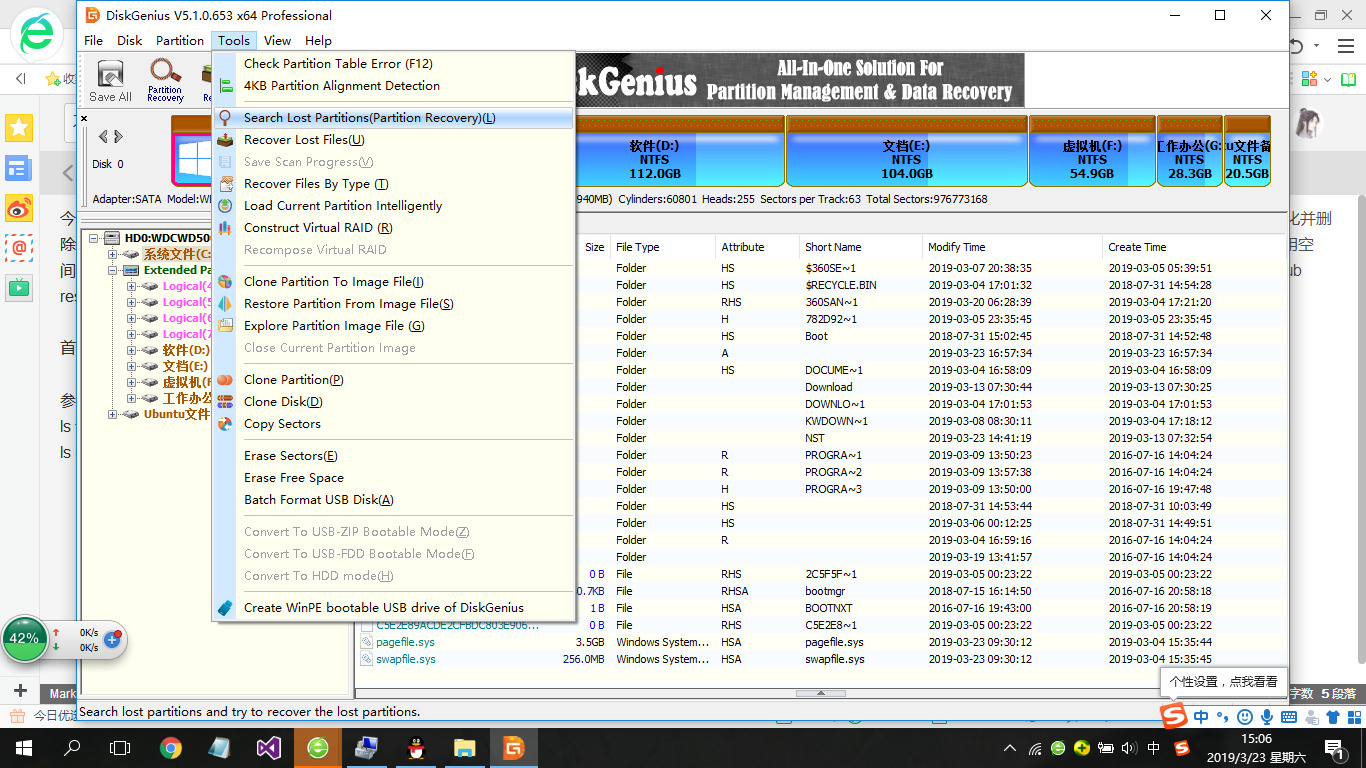Image resolution: width=1366 pixels, height=768 pixels.
Task: Go to the previous disk arrow
Action: [103, 137]
